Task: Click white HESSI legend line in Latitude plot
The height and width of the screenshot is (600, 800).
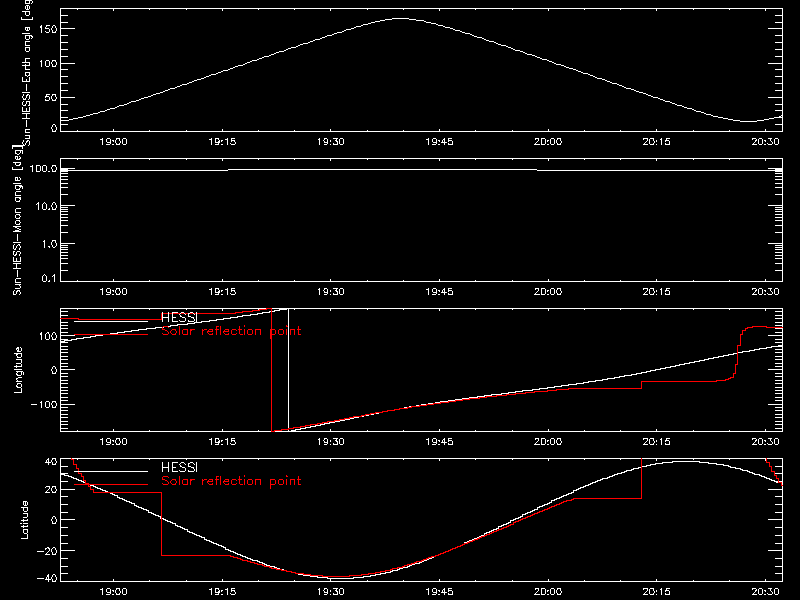Action: (111, 471)
